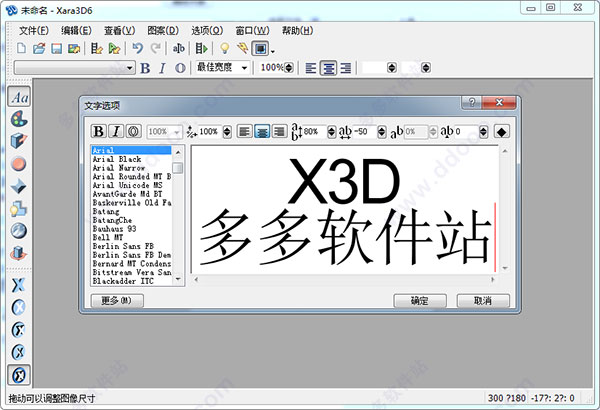Adjust the 100% zoom stepper in main toolbar
Viewport: 600px width, 410px height.
point(289,68)
